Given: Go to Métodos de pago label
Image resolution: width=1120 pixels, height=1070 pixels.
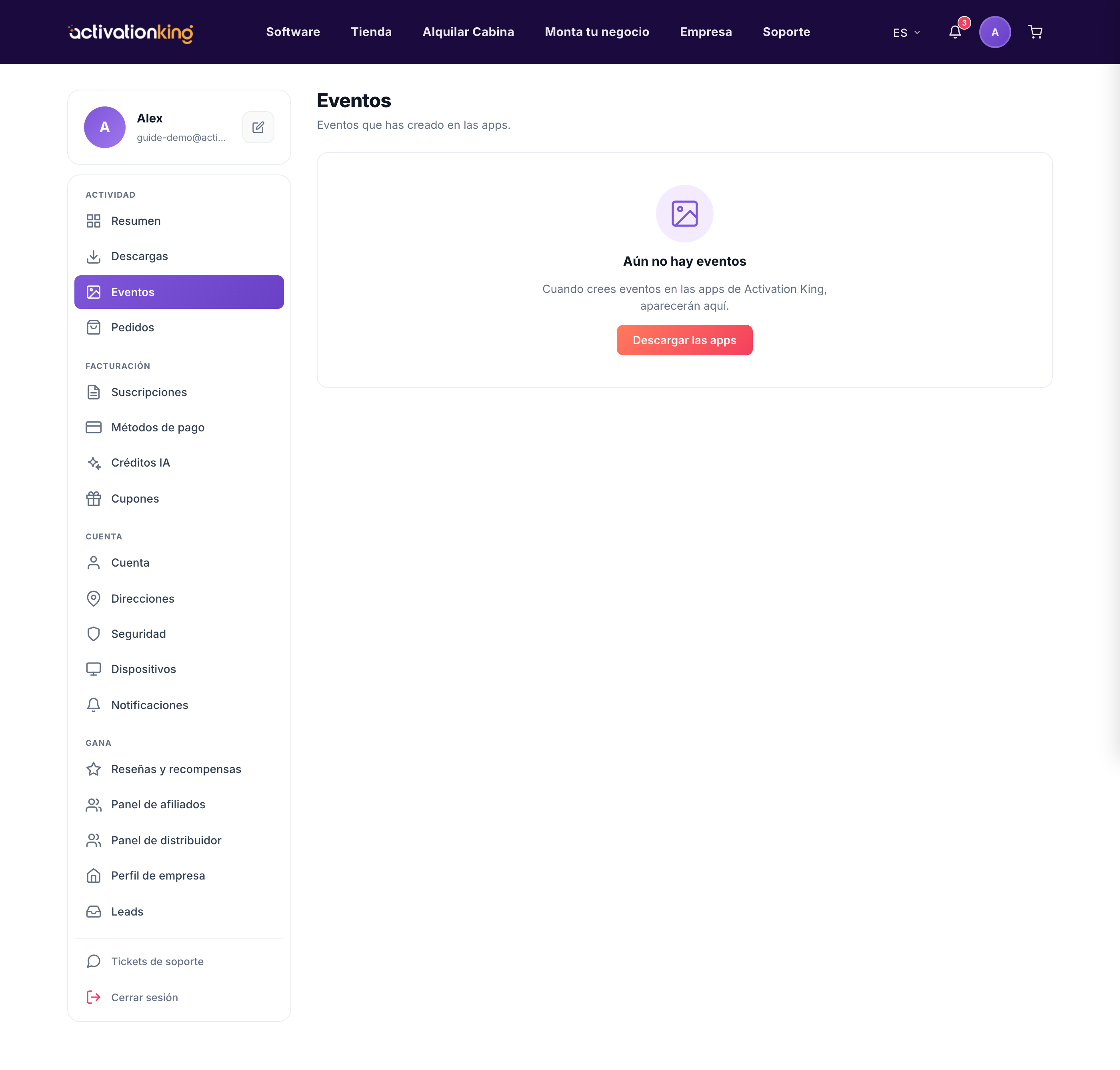Looking at the screenshot, I should pyautogui.click(x=158, y=427).
